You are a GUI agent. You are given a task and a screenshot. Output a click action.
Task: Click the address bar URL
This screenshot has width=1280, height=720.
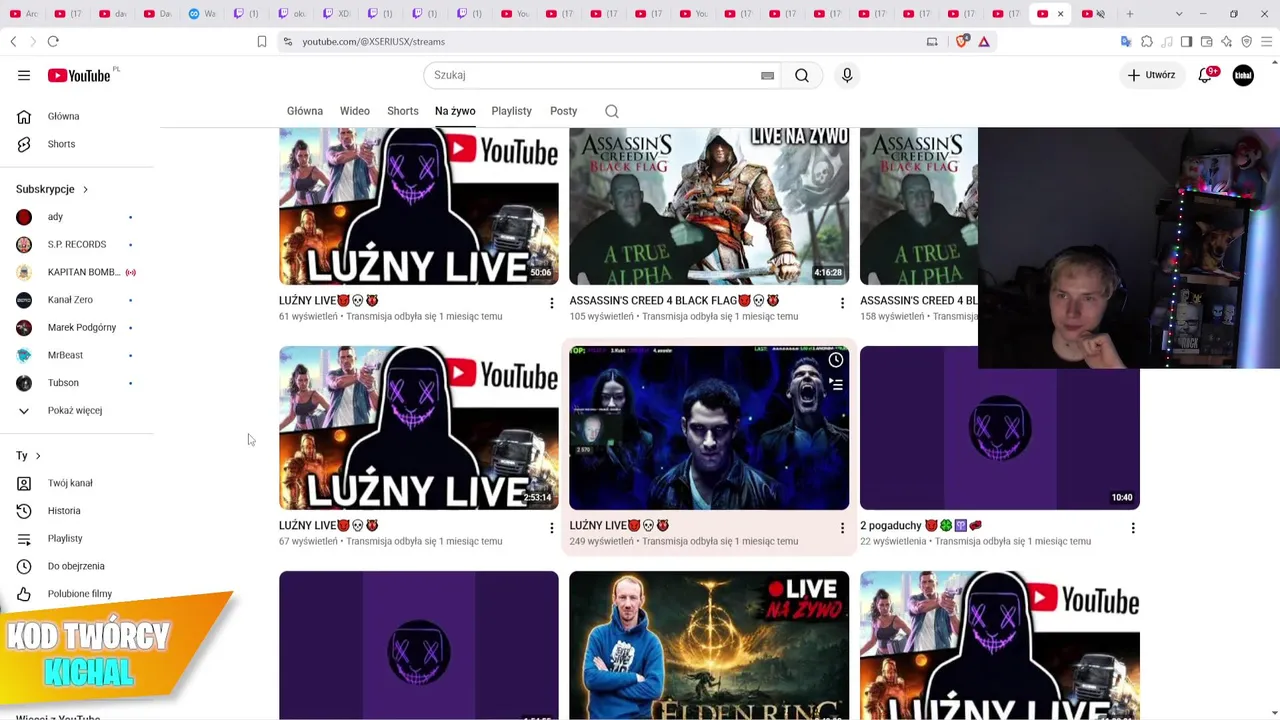373,41
